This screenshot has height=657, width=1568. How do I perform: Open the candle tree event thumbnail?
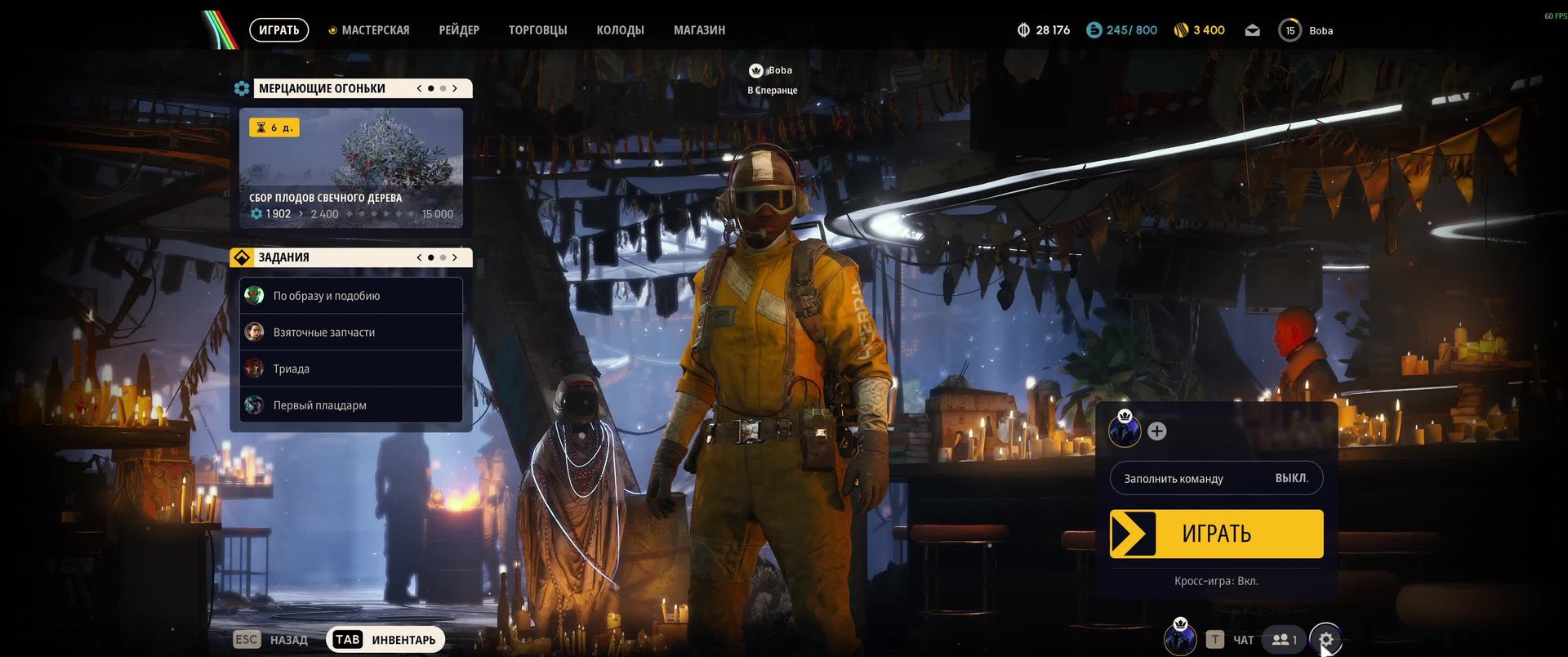[x=351, y=168]
